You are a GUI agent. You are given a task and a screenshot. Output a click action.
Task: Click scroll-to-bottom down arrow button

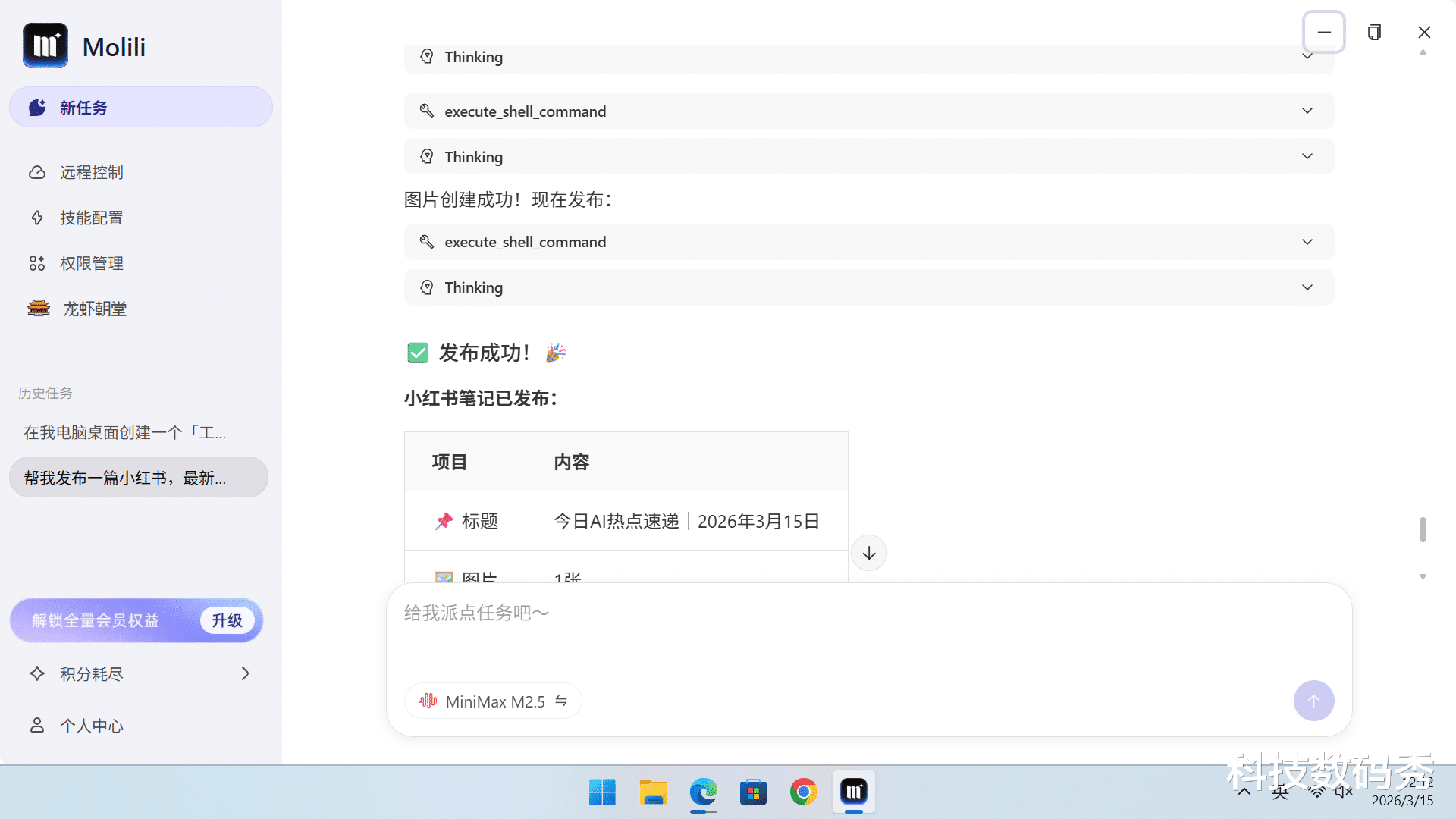coord(869,553)
